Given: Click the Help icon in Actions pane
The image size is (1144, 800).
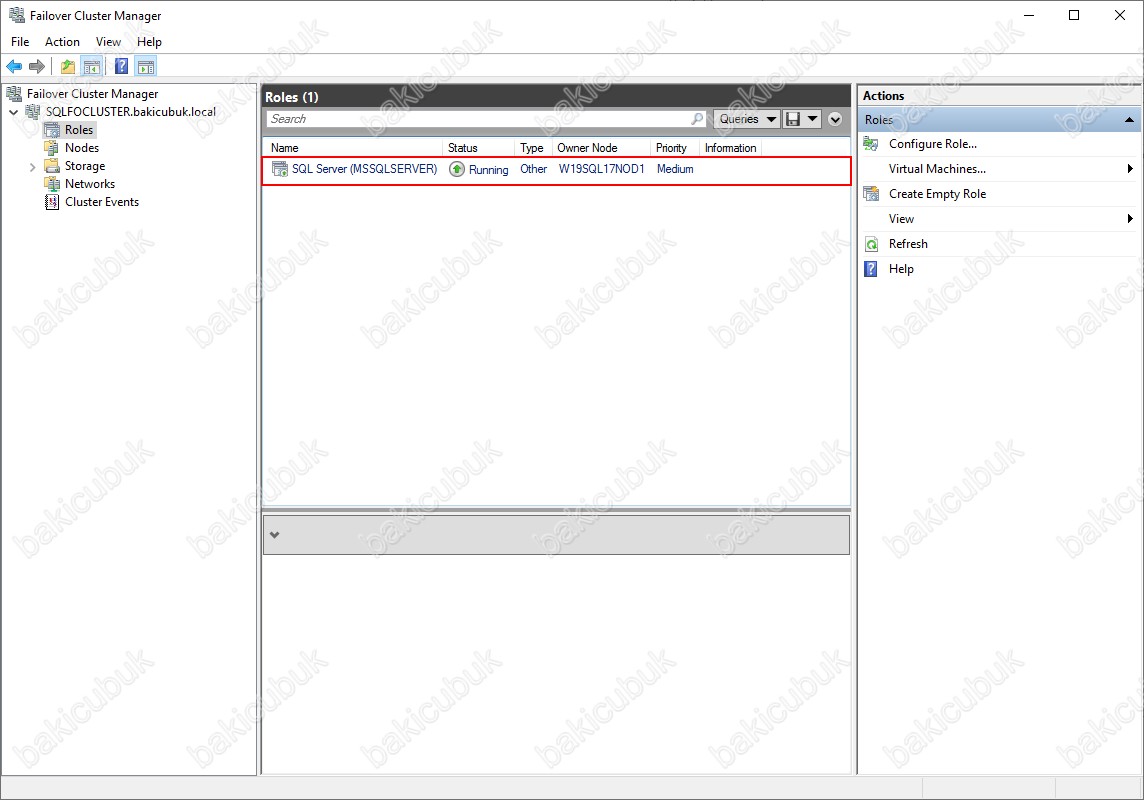Looking at the screenshot, I should 871,268.
